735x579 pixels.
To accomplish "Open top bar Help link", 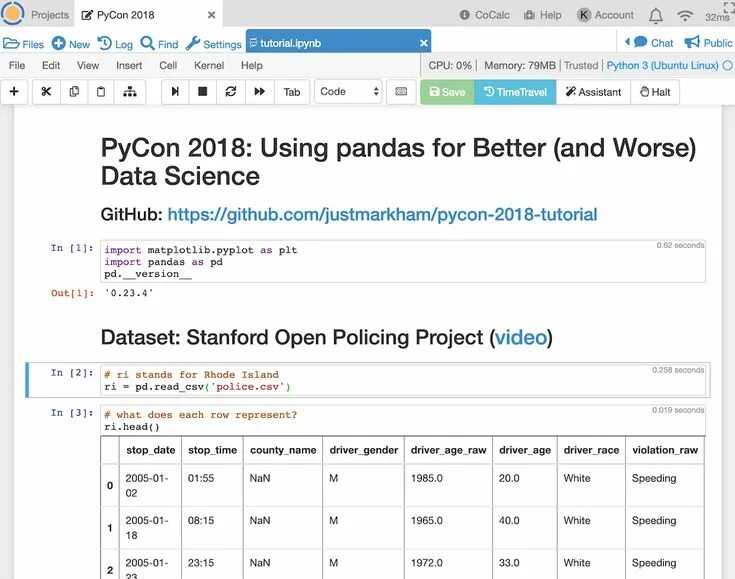I will click(543, 15).
